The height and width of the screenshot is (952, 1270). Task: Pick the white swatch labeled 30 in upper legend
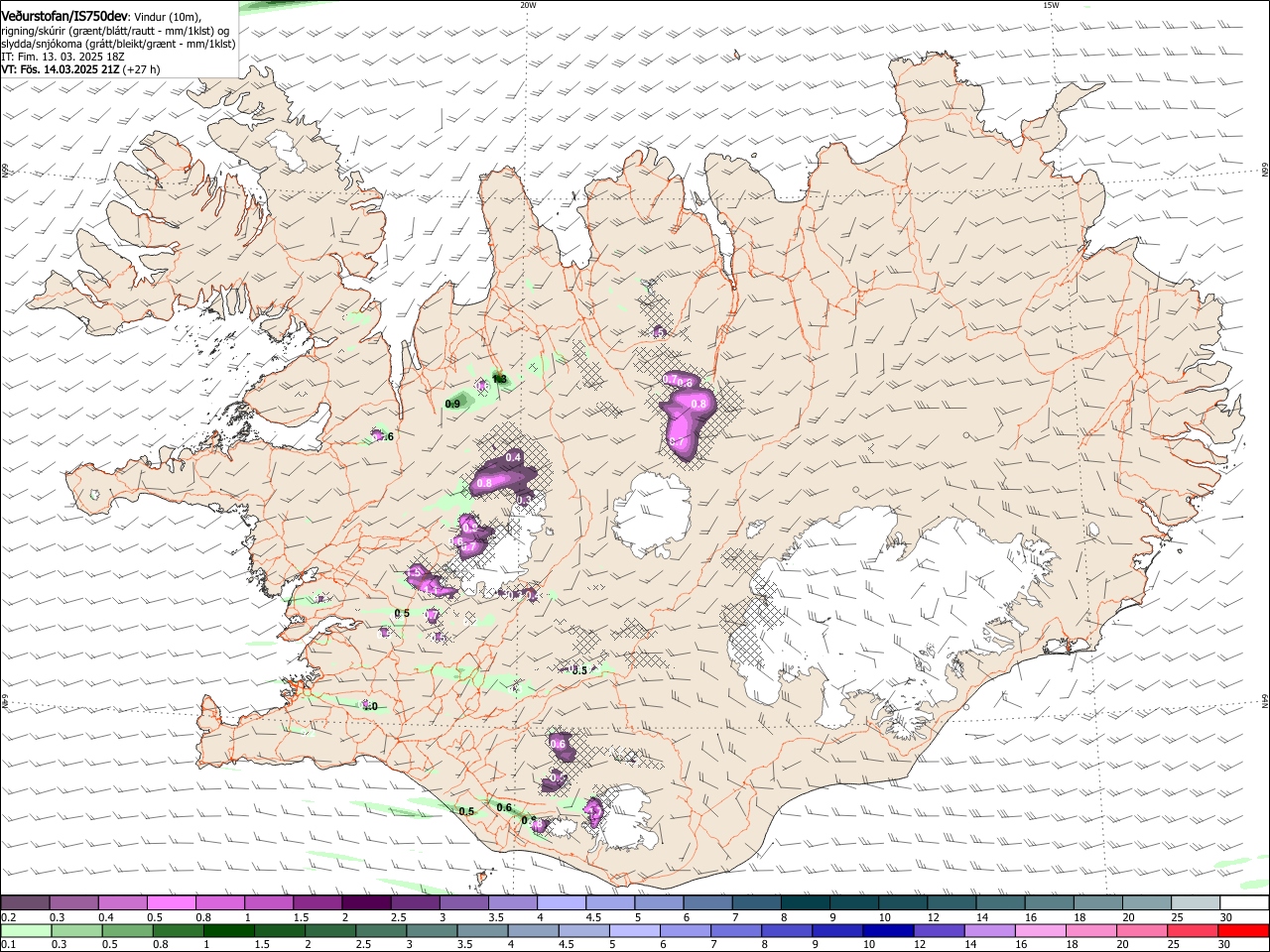point(1242,903)
